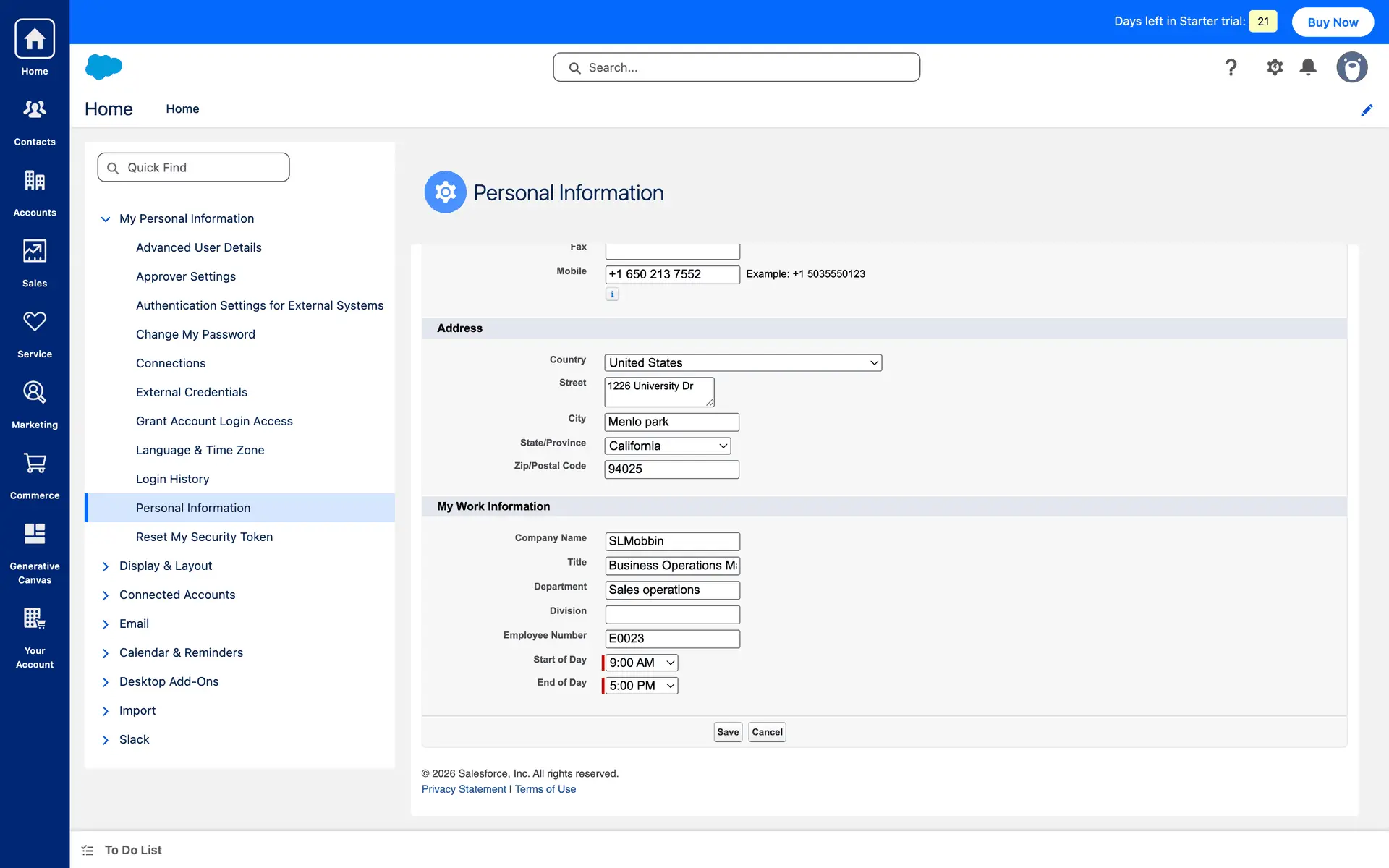Image resolution: width=1389 pixels, height=868 pixels.
Task: Click the Mobile field info icon
Action: point(612,294)
